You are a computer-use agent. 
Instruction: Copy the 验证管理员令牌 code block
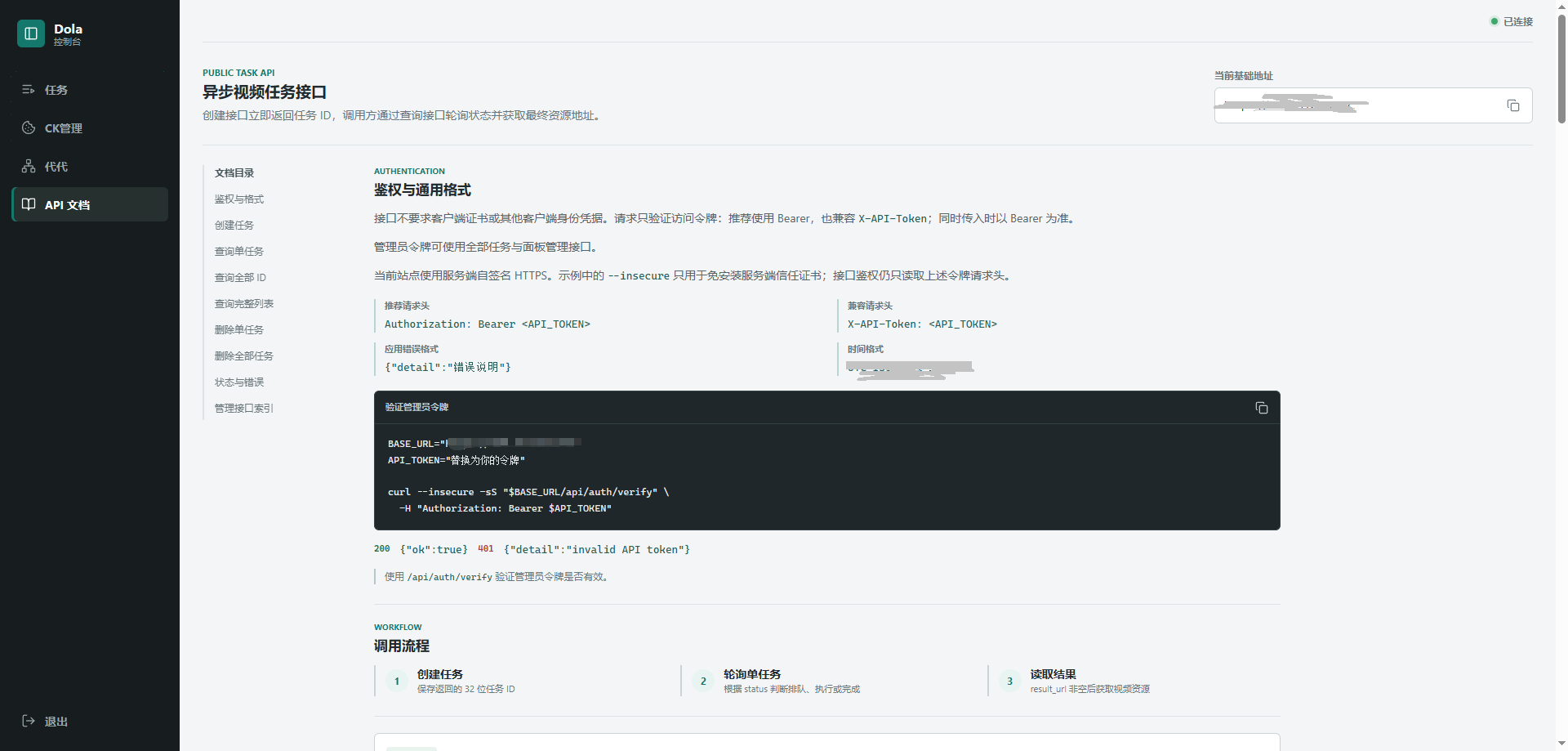1262,408
